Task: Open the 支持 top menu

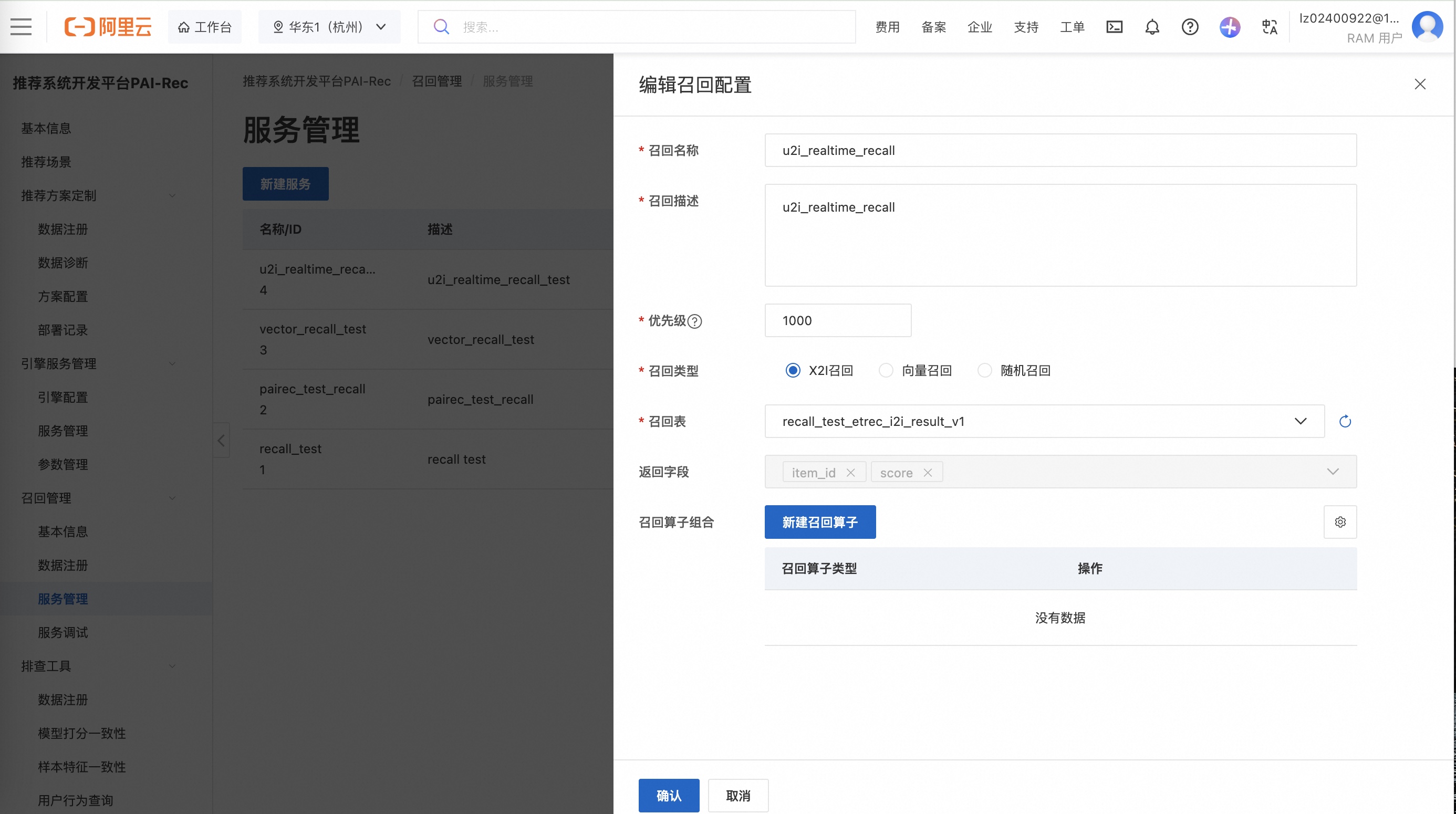Action: [x=1026, y=27]
